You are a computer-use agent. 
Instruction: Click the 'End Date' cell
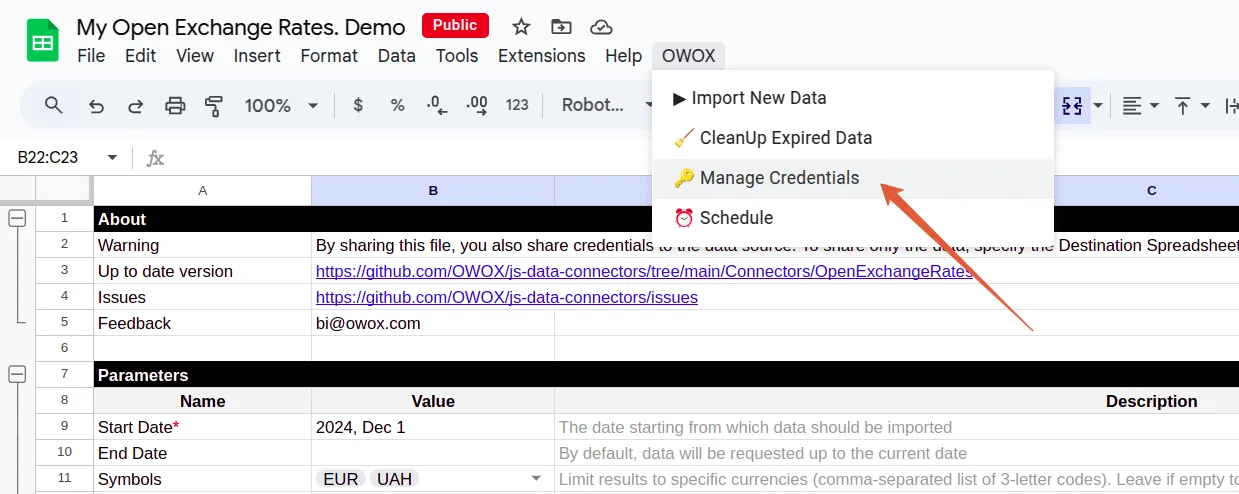pos(203,453)
